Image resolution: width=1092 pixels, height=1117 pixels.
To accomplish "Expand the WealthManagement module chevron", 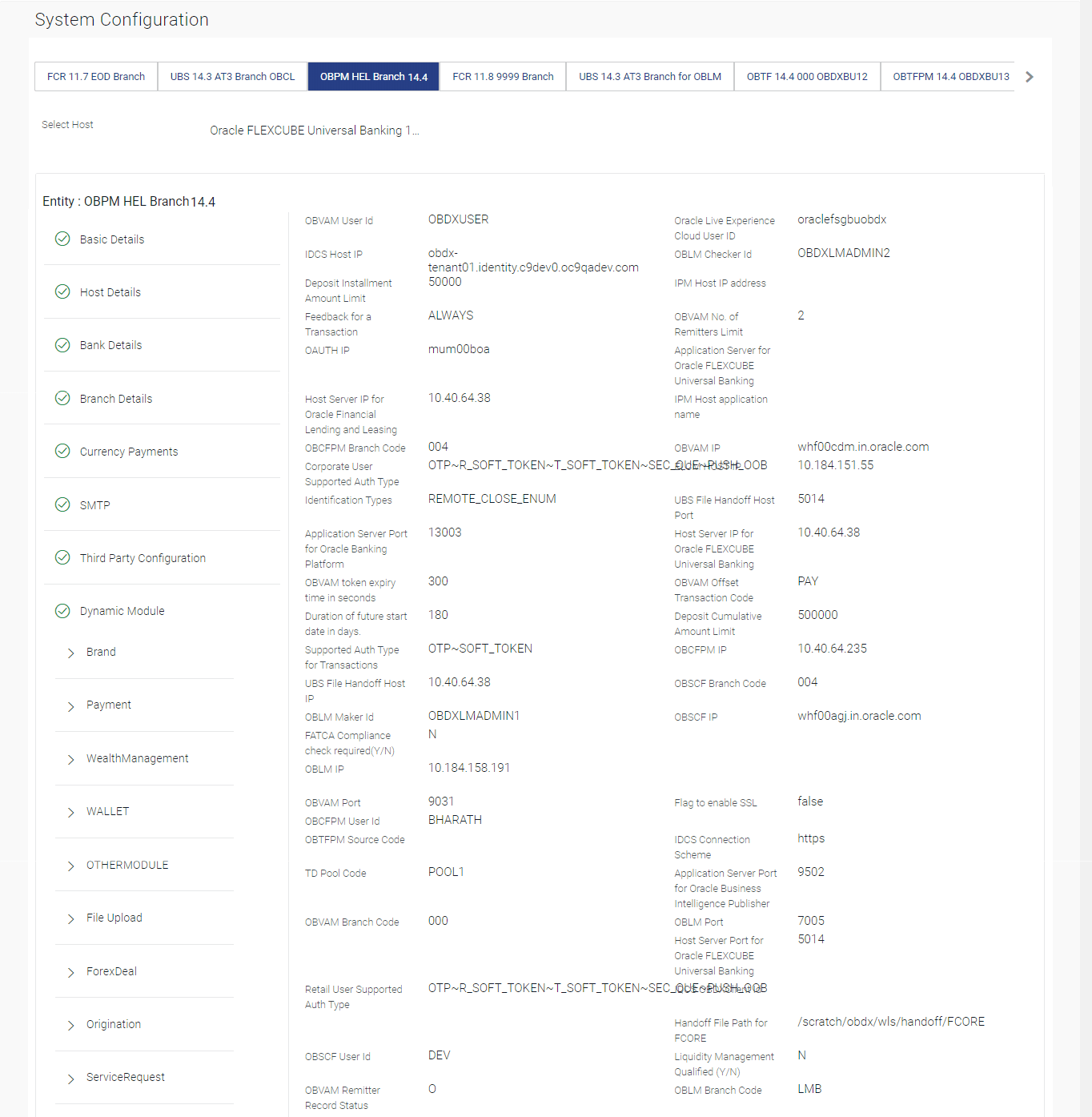I will (x=70, y=759).
